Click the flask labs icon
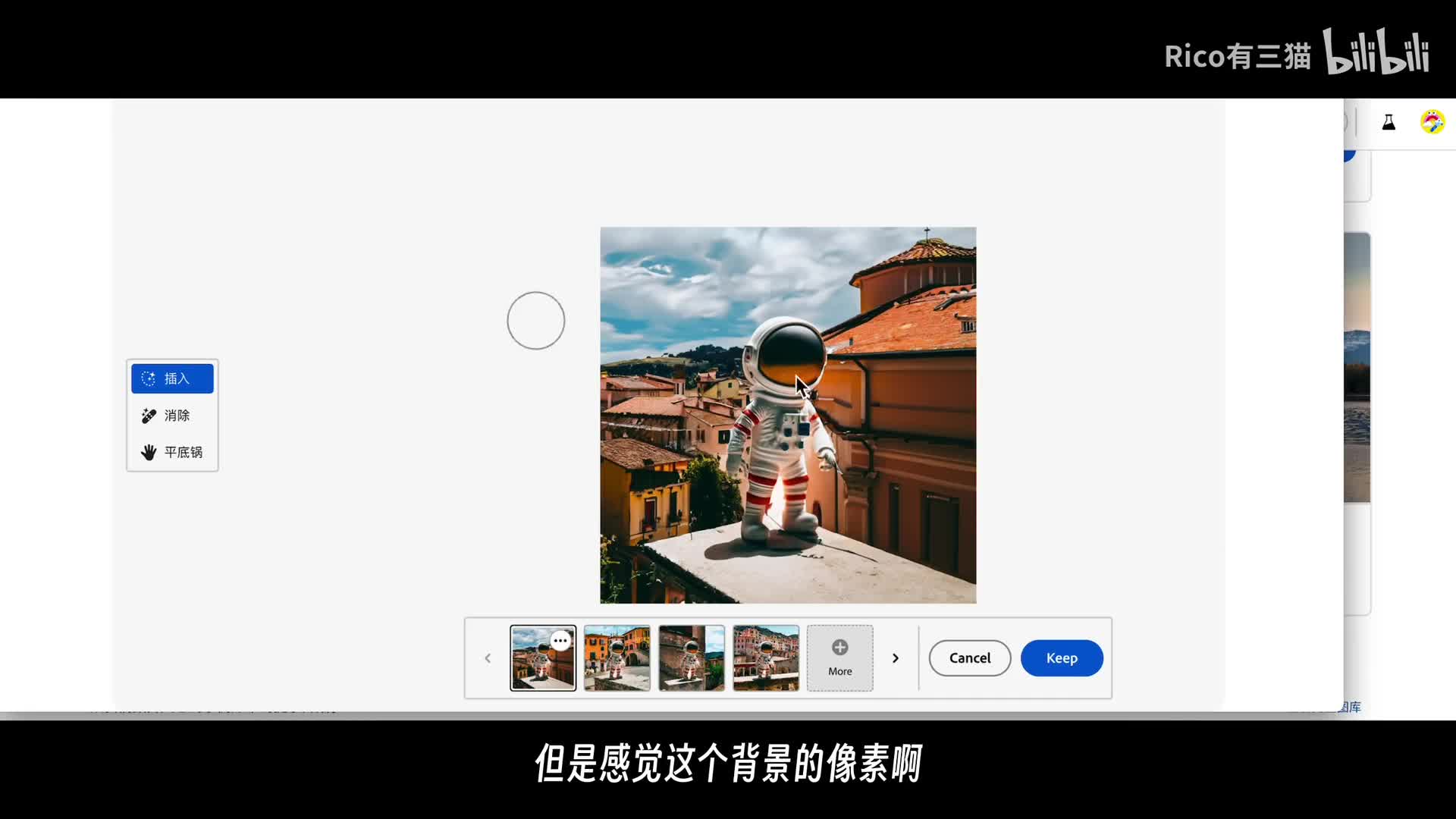 click(x=1389, y=122)
